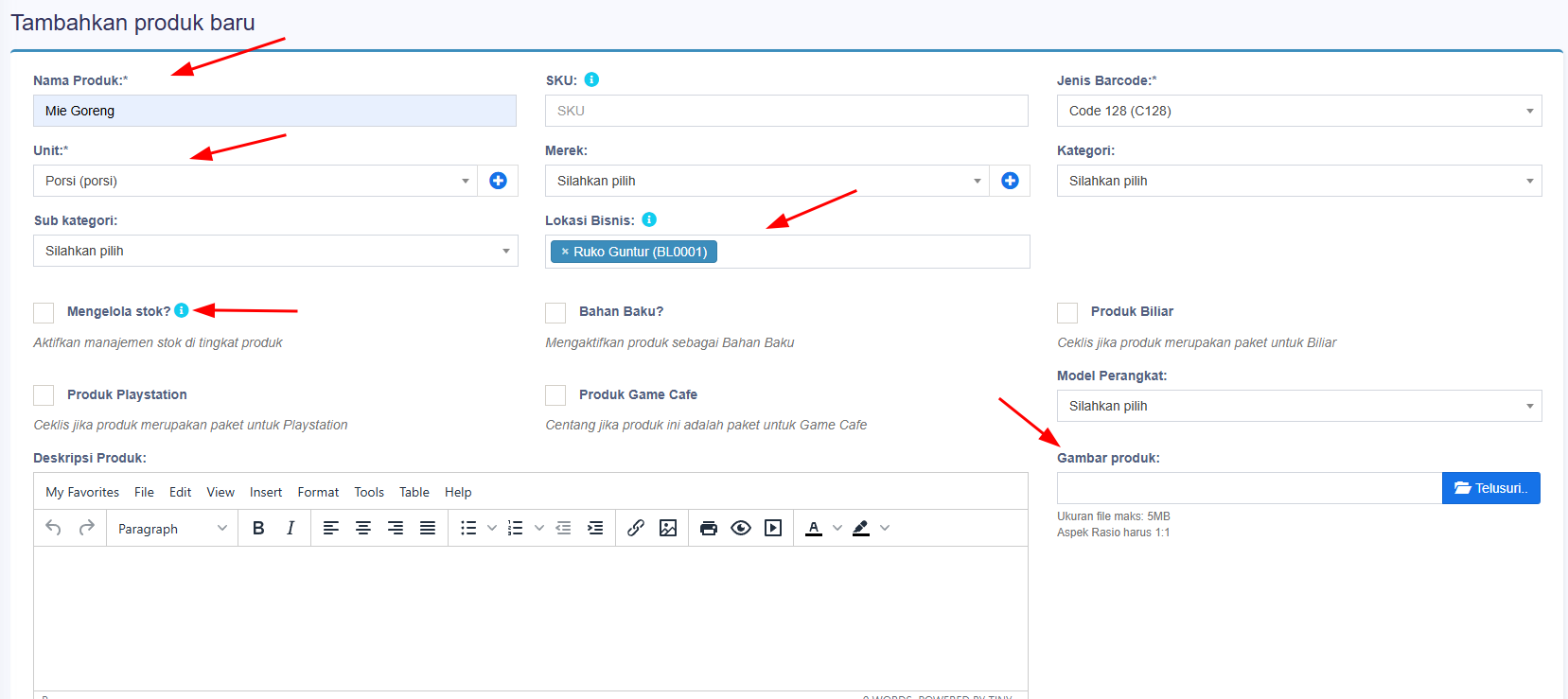Open the Paragraph style dropdown
The width and height of the screenshot is (1568, 699).
coord(172,529)
